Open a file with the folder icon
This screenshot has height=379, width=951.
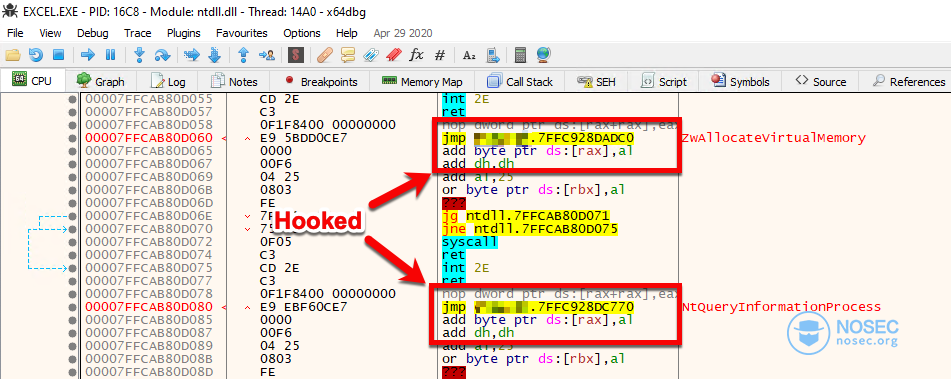click(x=12, y=55)
